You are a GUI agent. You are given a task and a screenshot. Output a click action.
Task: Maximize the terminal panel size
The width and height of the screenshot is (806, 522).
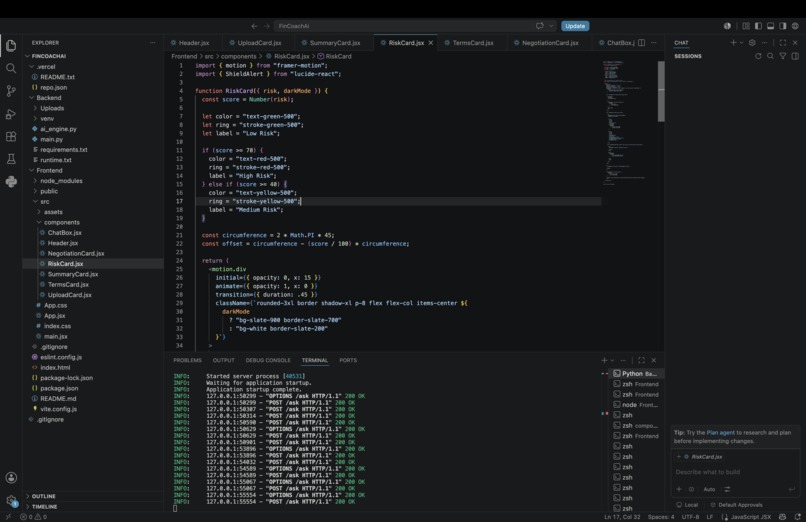pyautogui.click(x=642, y=360)
